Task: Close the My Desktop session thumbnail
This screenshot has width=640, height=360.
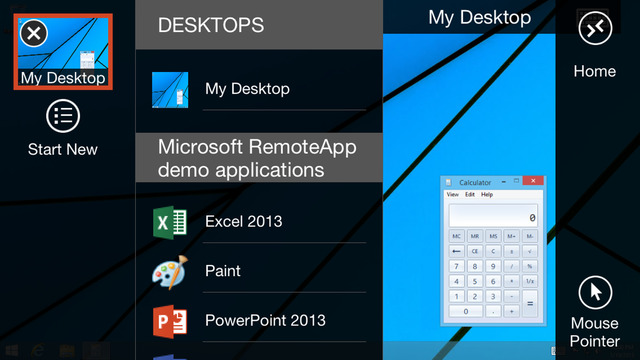Action: pos(33,33)
